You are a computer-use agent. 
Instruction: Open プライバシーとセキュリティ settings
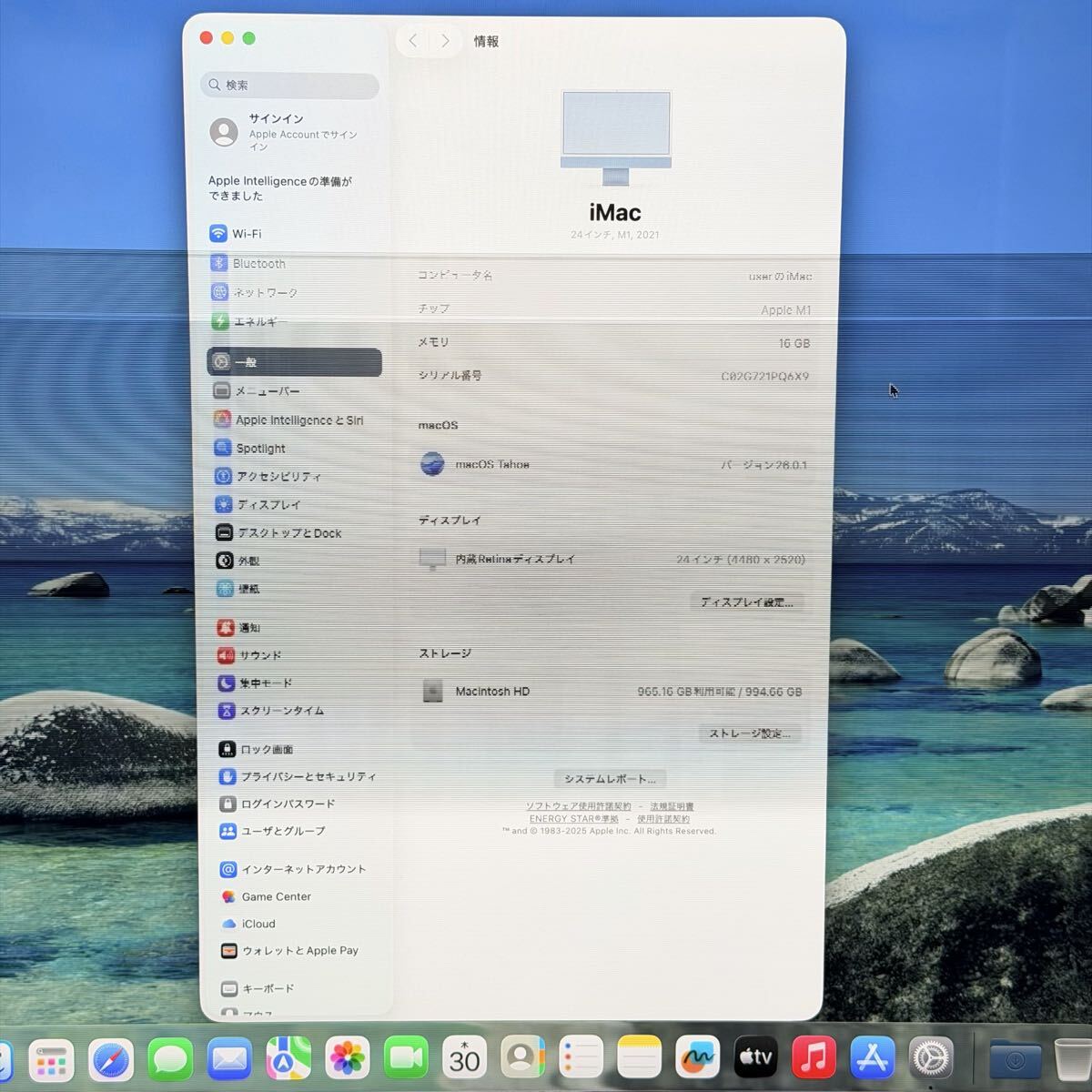tap(307, 776)
